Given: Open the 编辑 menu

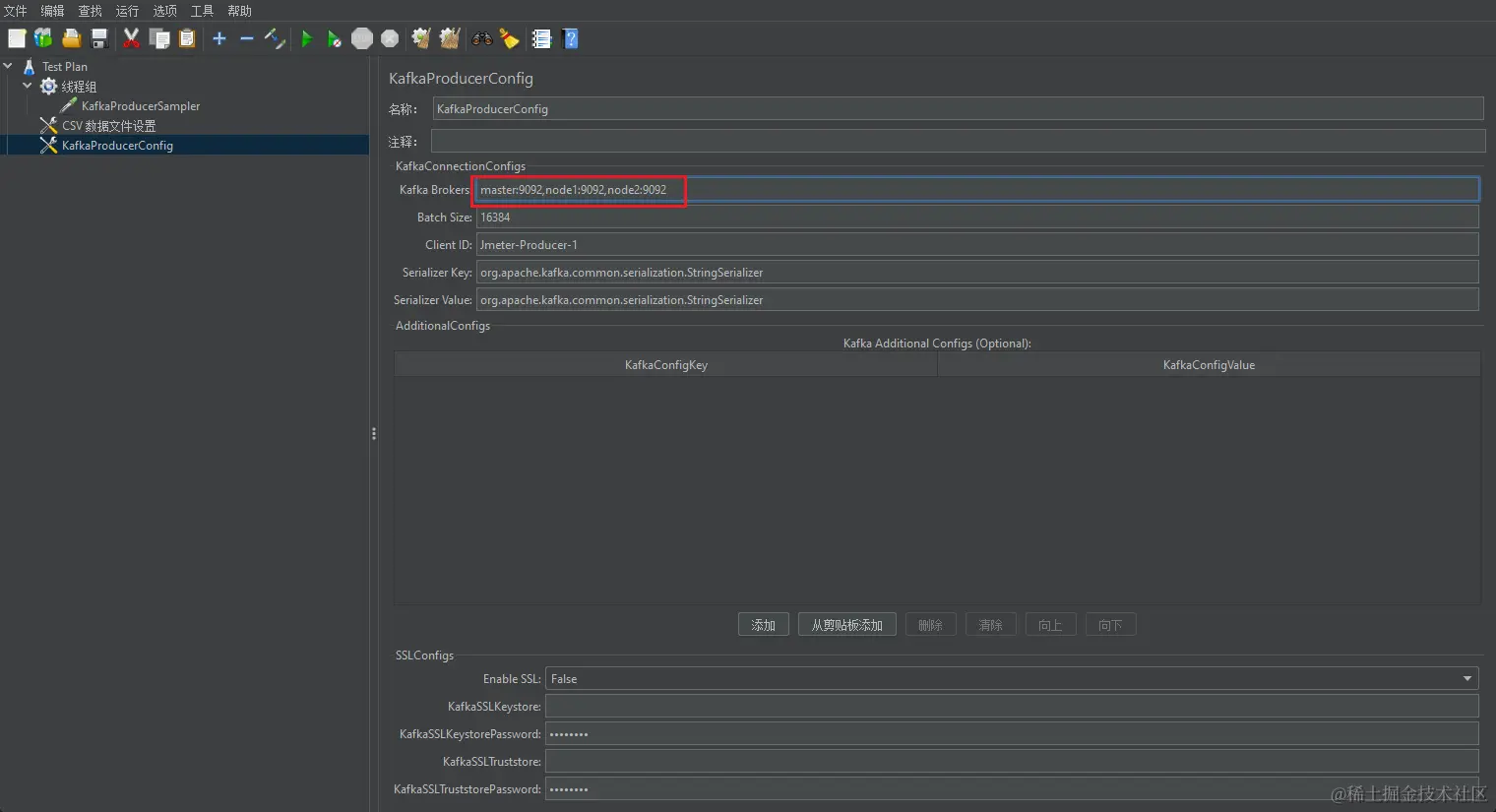Looking at the screenshot, I should (52, 11).
